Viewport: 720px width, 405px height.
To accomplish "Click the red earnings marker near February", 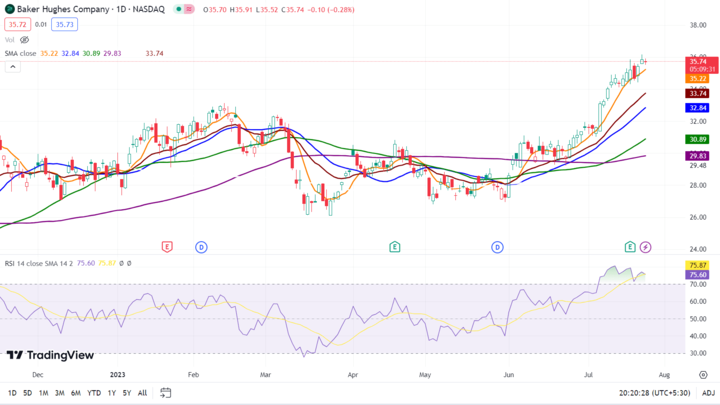I will click(x=167, y=247).
